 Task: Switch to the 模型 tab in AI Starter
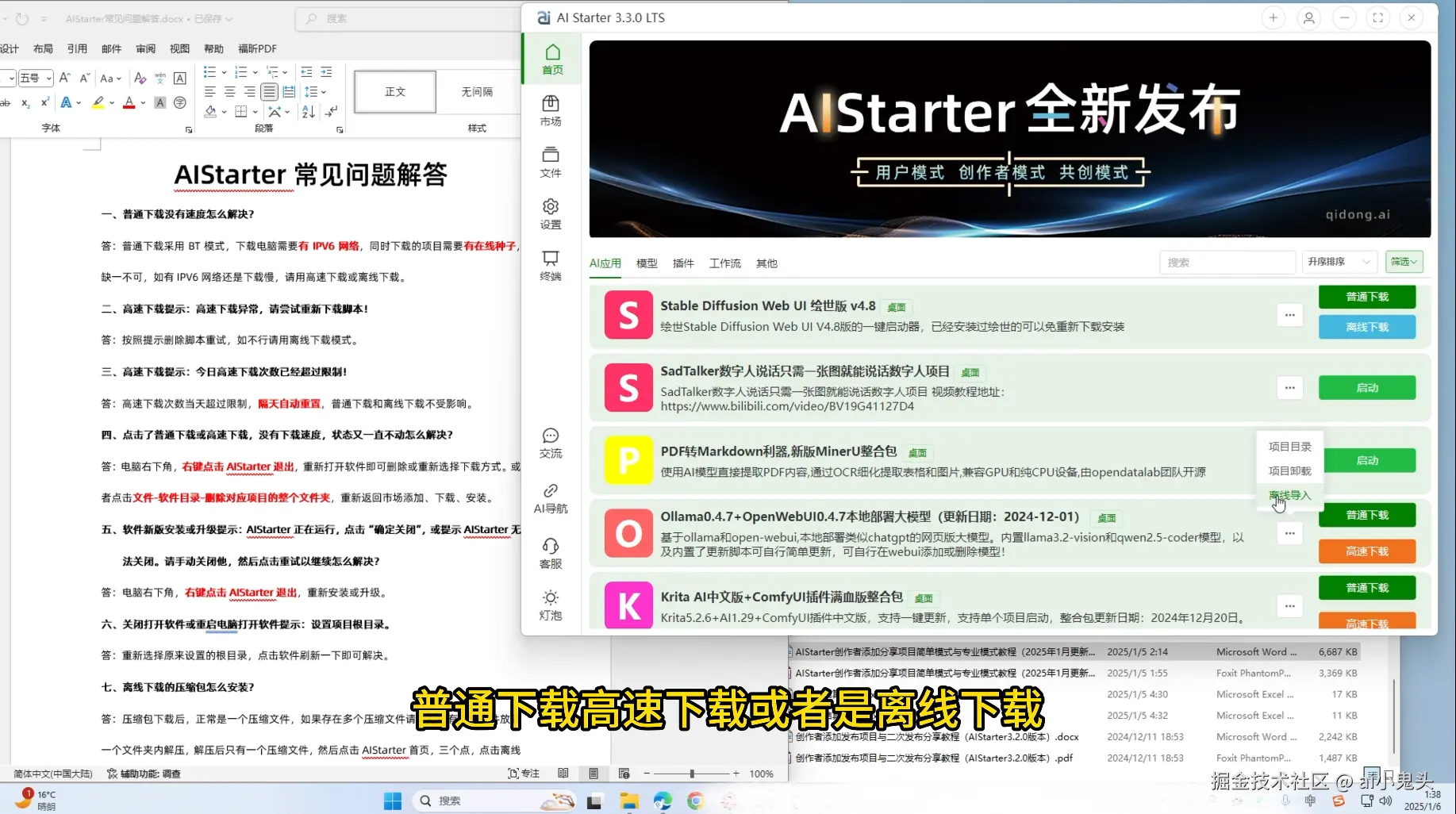[x=647, y=263]
